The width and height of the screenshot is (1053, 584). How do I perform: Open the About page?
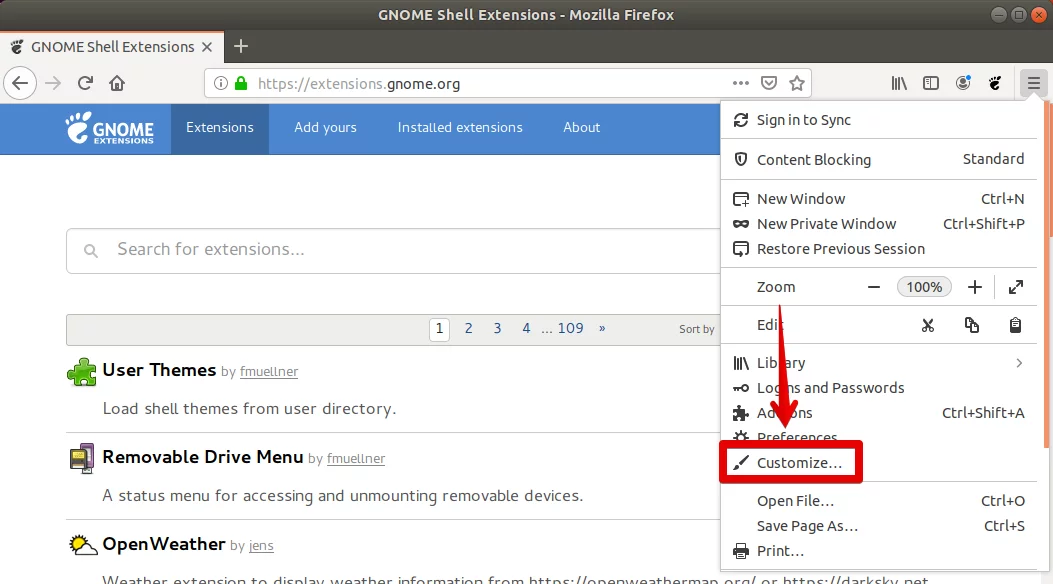coord(582,128)
